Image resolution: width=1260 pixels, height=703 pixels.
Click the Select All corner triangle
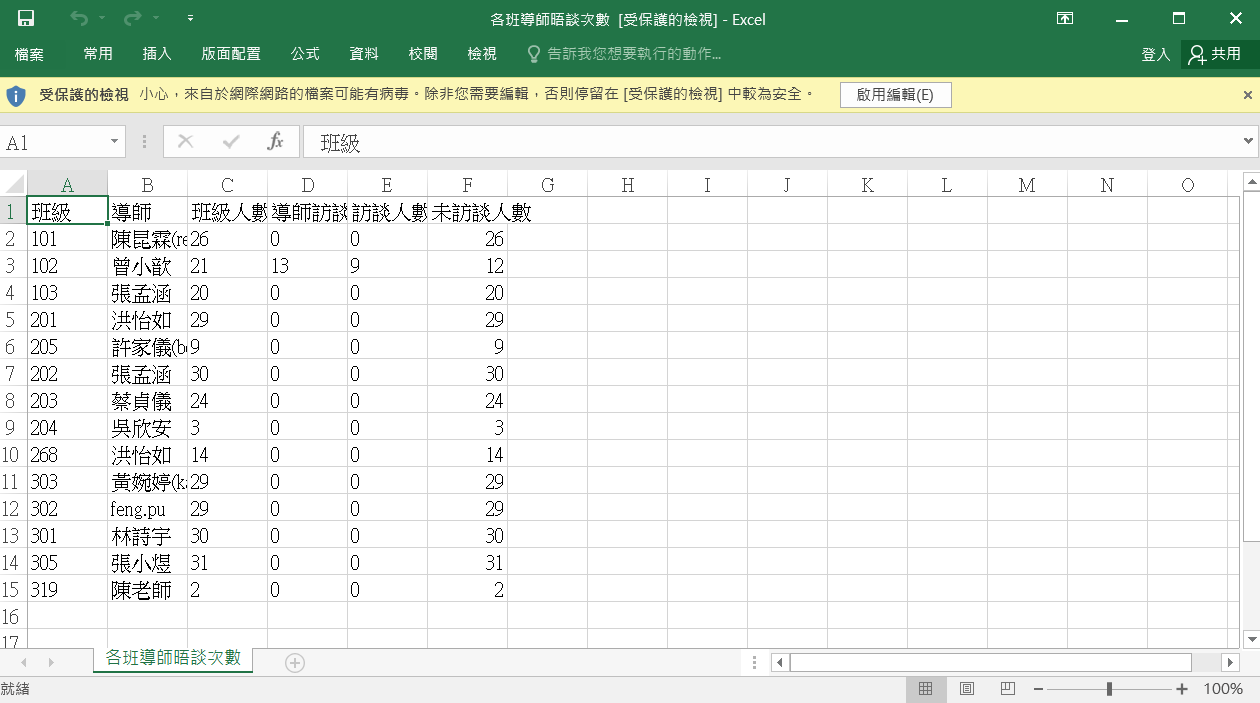tap(13, 185)
